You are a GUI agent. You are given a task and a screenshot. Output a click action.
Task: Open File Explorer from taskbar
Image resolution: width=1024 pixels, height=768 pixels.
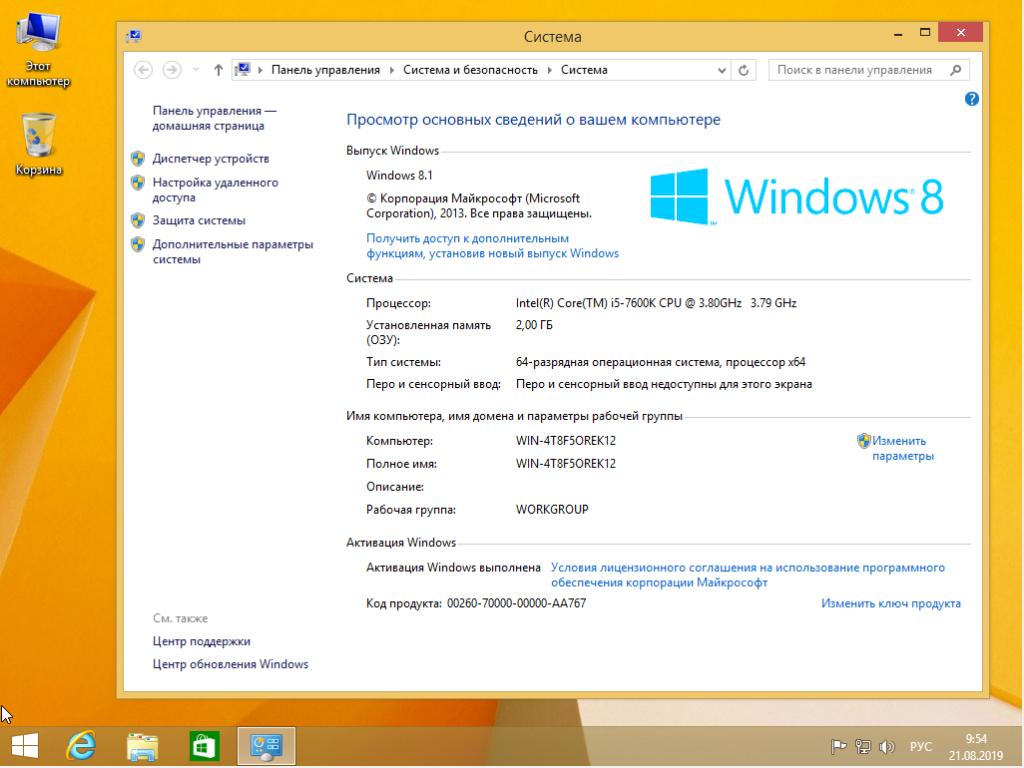tap(142, 746)
